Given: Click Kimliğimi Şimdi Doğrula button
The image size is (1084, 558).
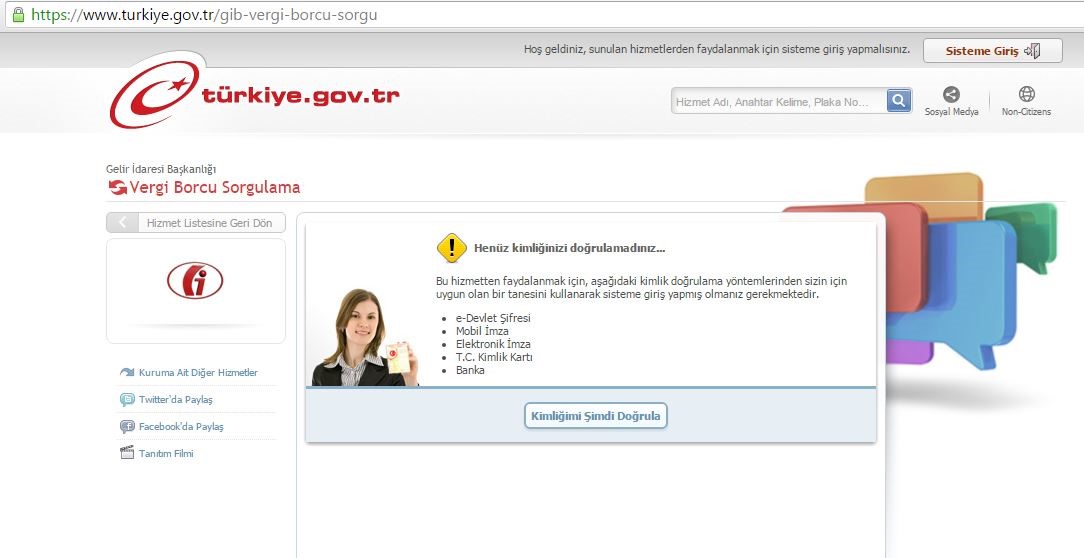Looking at the screenshot, I should pyautogui.click(x=596, y=416).
